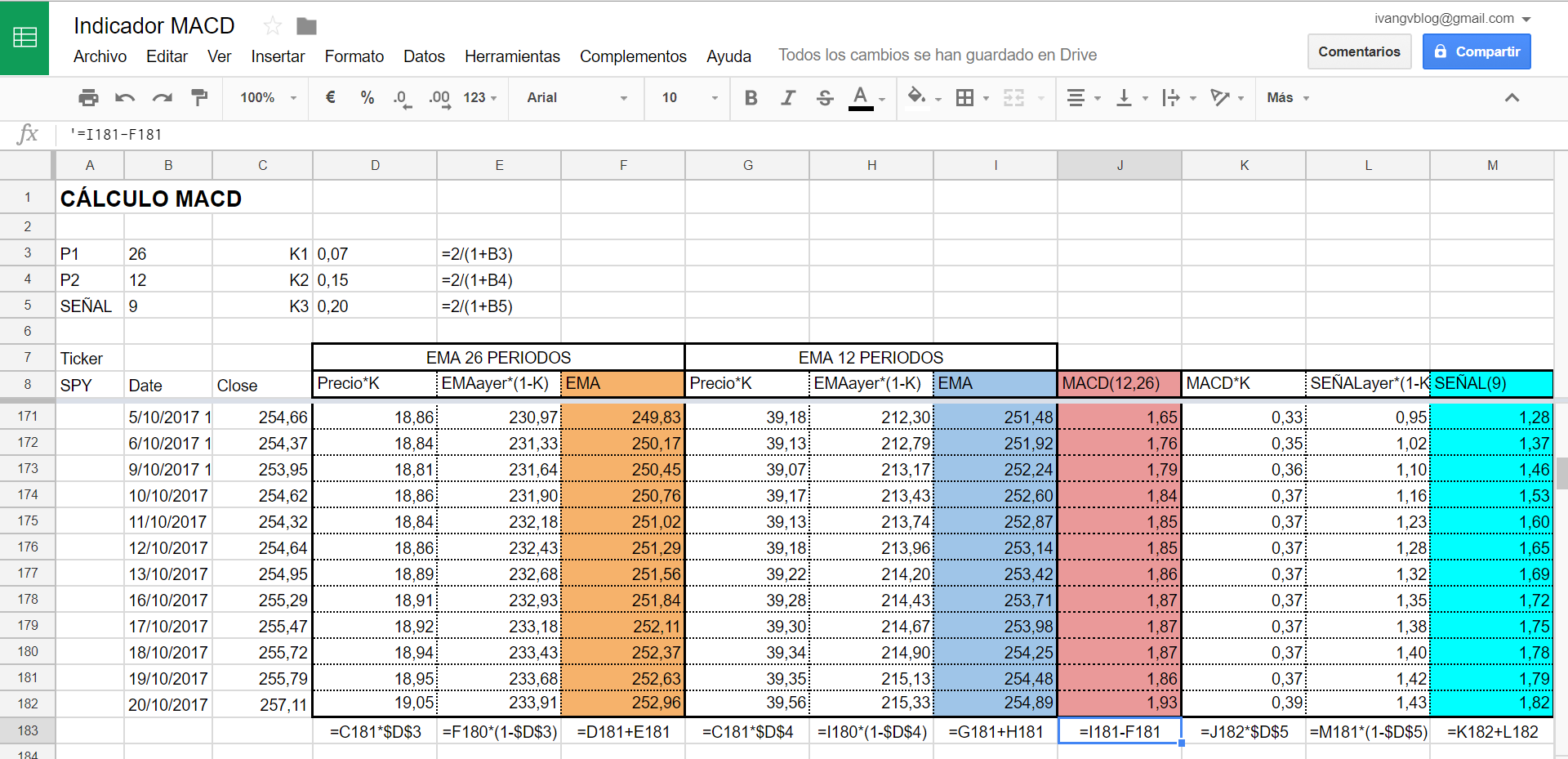This screenshot has width=1568, height=759.
Task: Toggle italic formatting
Action: [787, 98]
